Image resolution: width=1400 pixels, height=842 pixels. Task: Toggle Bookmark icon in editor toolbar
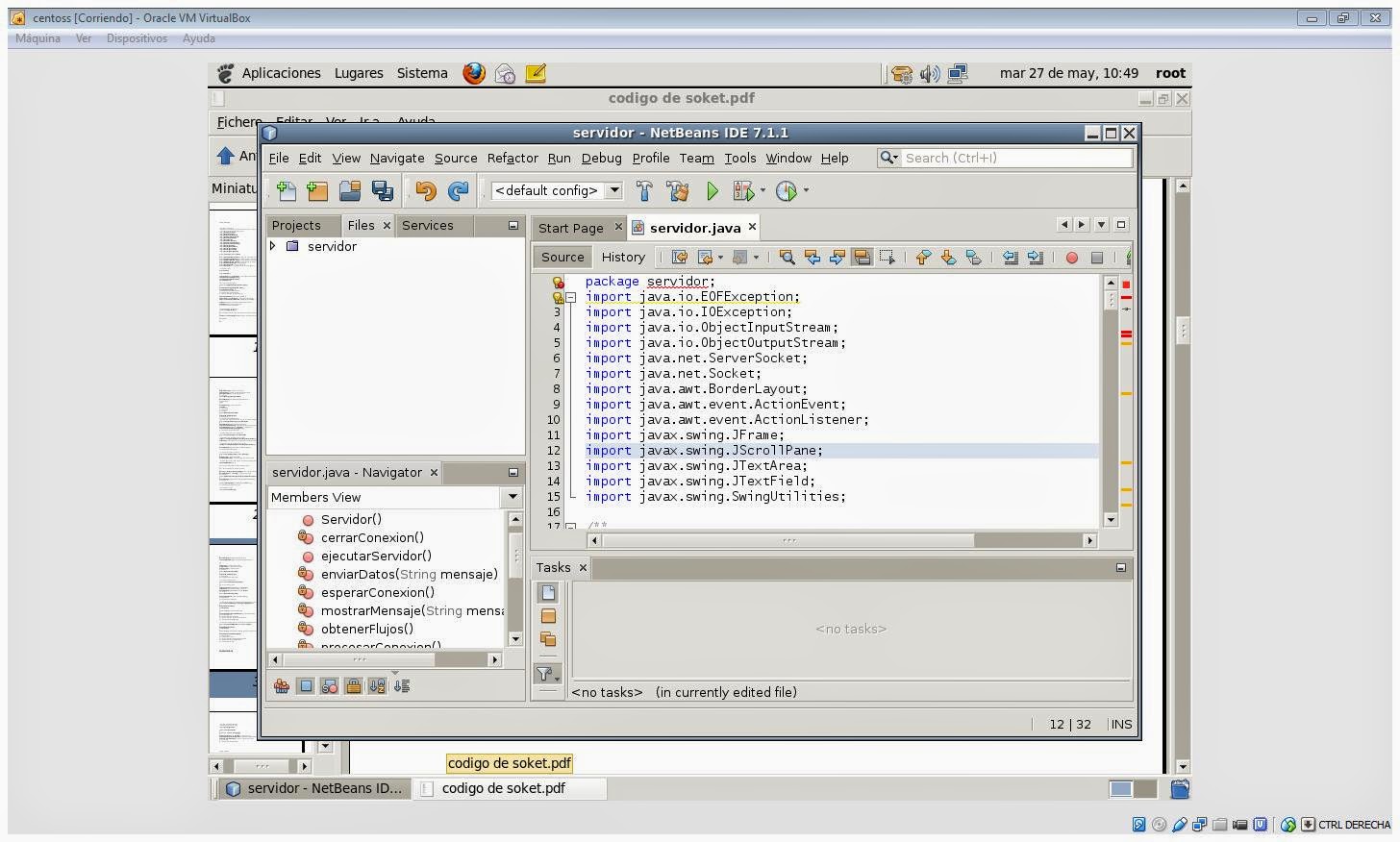(973, 257)
